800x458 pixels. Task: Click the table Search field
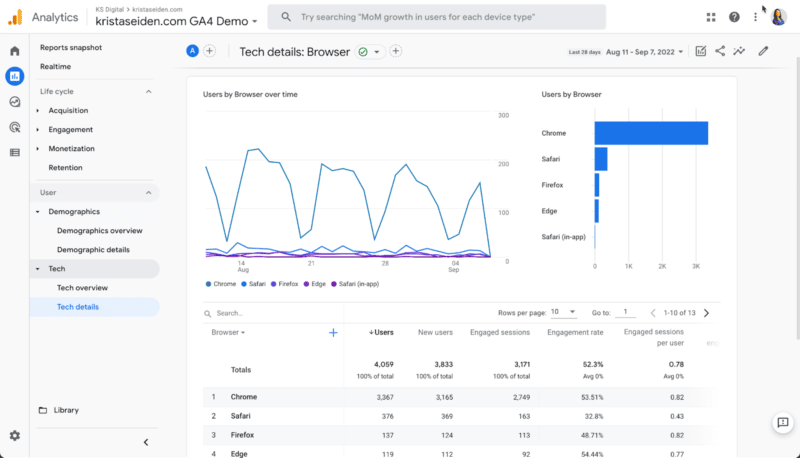point(270,313)
